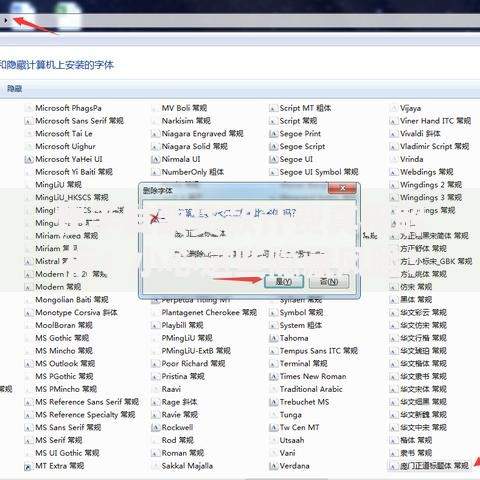The image size is (480, 480).
Task: Select the 华文彩云 font name
Action: pyautogui.click(x=423, y=313)
